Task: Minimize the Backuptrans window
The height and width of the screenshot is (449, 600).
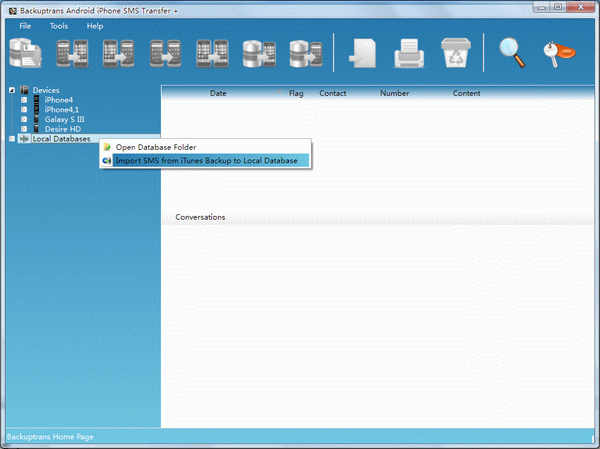Action: 541,7
